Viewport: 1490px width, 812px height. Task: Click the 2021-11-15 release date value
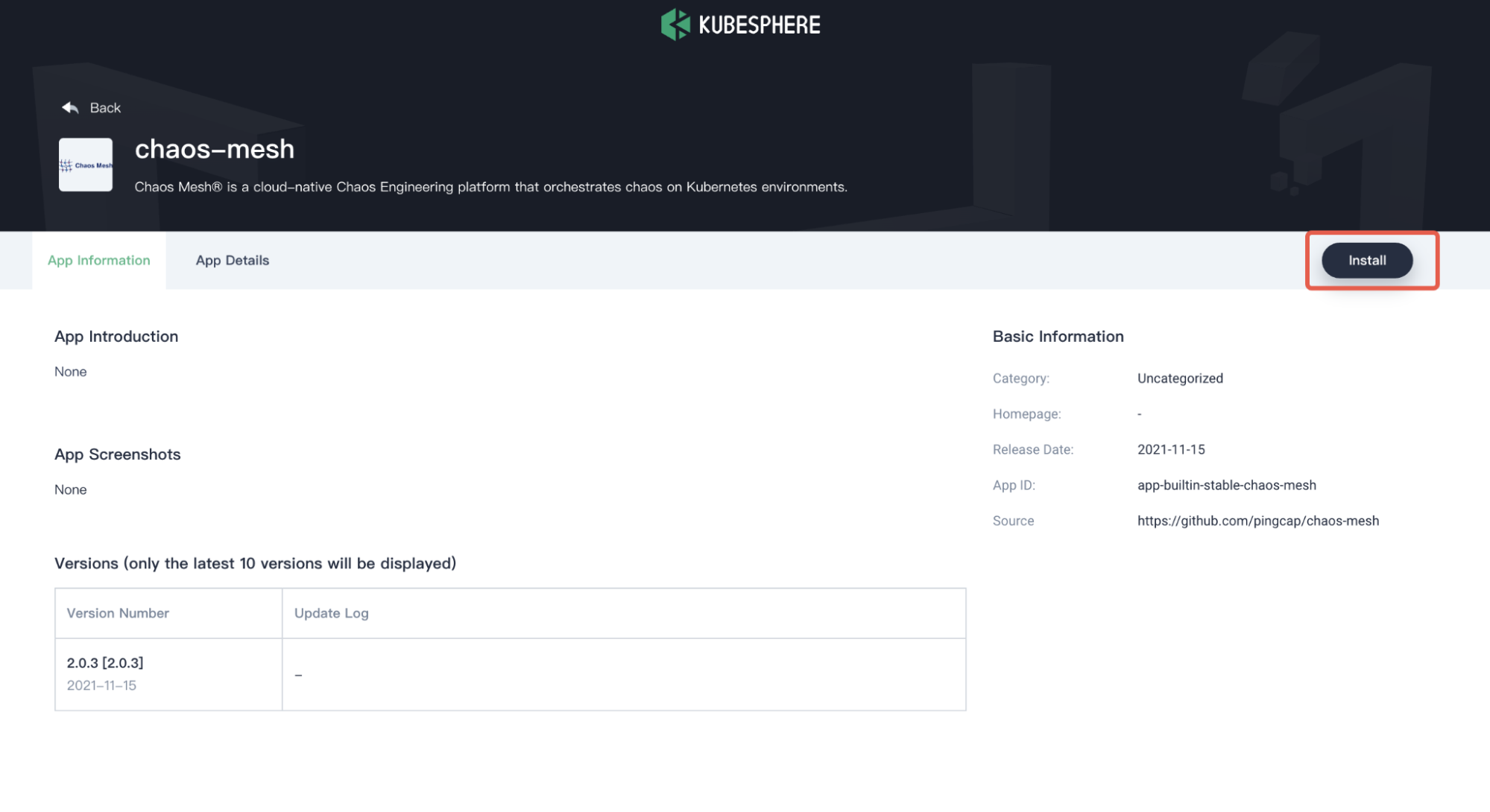[1170, 449]
